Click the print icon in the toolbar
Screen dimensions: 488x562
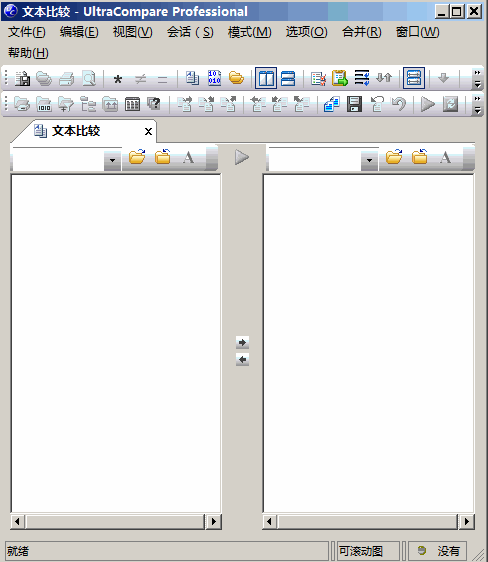[x=67, y=78]
